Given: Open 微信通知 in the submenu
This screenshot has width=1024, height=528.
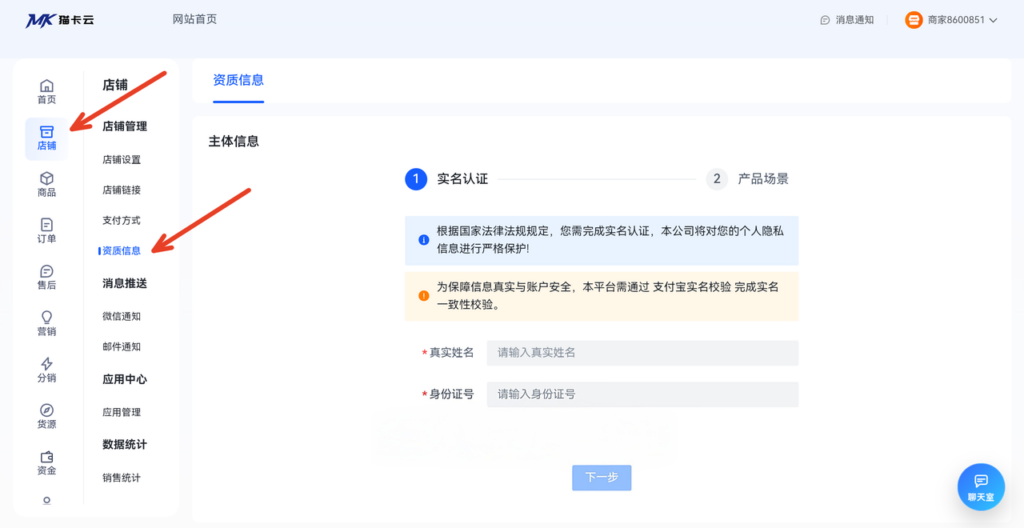Looking at the screenshot, I should 121,316.
